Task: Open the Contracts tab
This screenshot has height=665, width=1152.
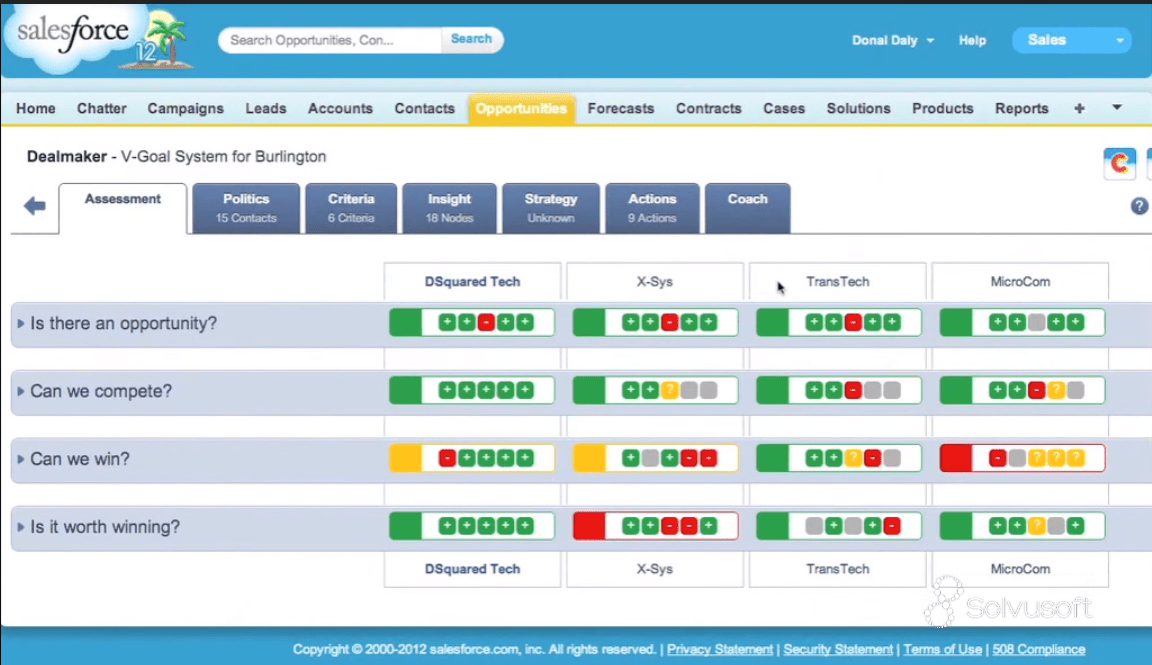Action: (x=709, y=109)
